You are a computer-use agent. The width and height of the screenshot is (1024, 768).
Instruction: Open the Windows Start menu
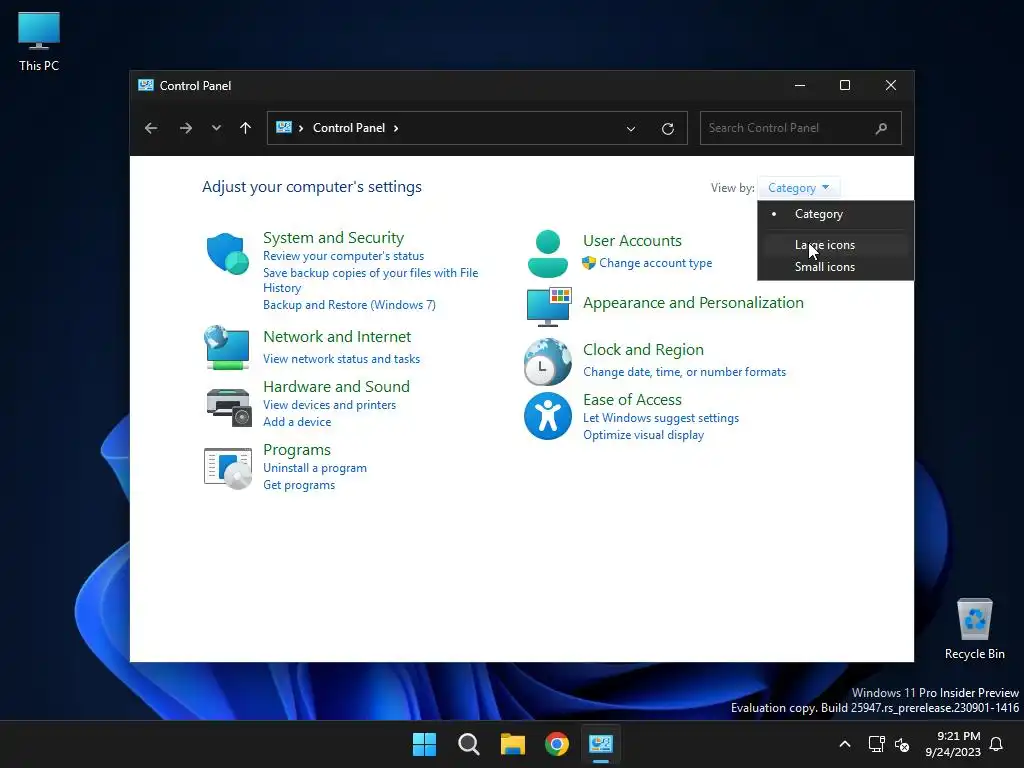point(424,744)
